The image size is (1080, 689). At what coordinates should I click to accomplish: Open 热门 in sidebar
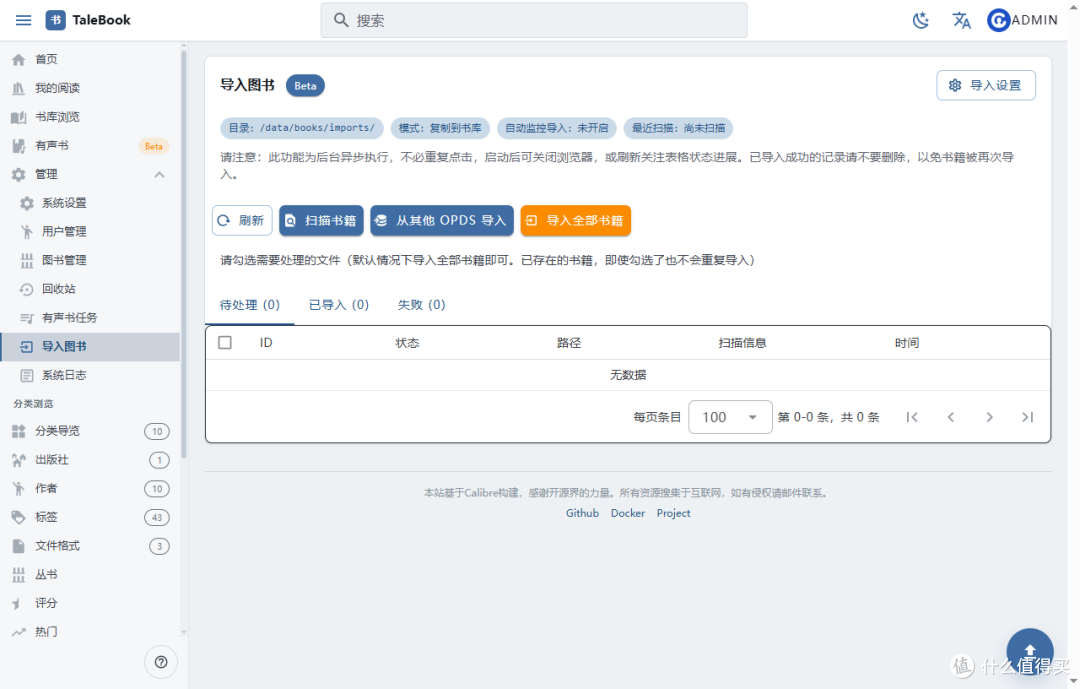pyautogui.click(x=90, y=632)
